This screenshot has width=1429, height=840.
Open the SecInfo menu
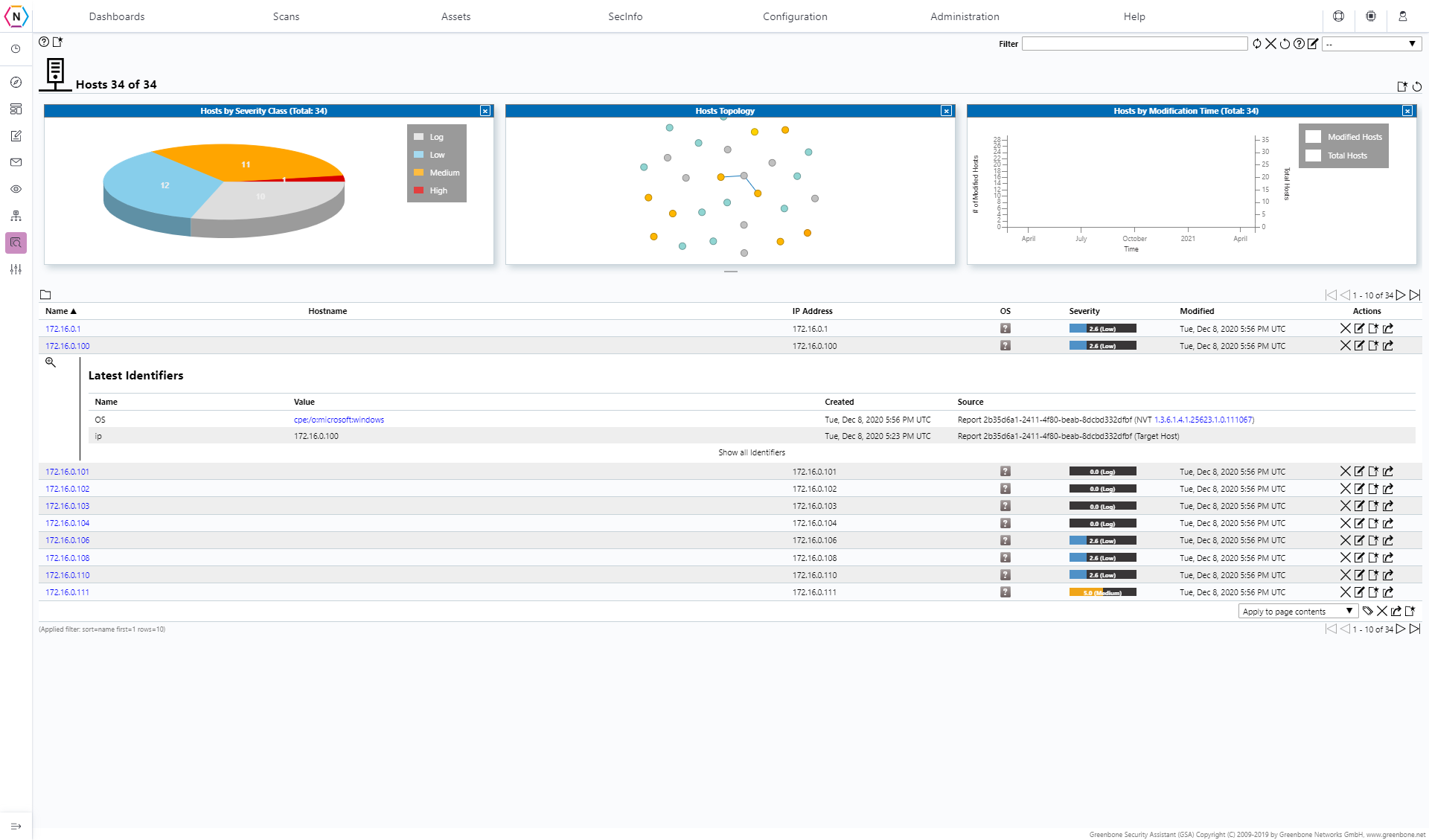click(x=625, y=16)
